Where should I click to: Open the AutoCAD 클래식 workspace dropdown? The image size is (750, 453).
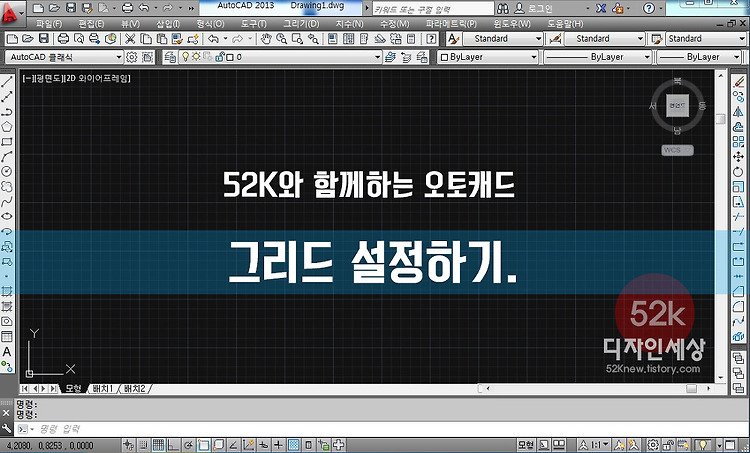point(65,57)
